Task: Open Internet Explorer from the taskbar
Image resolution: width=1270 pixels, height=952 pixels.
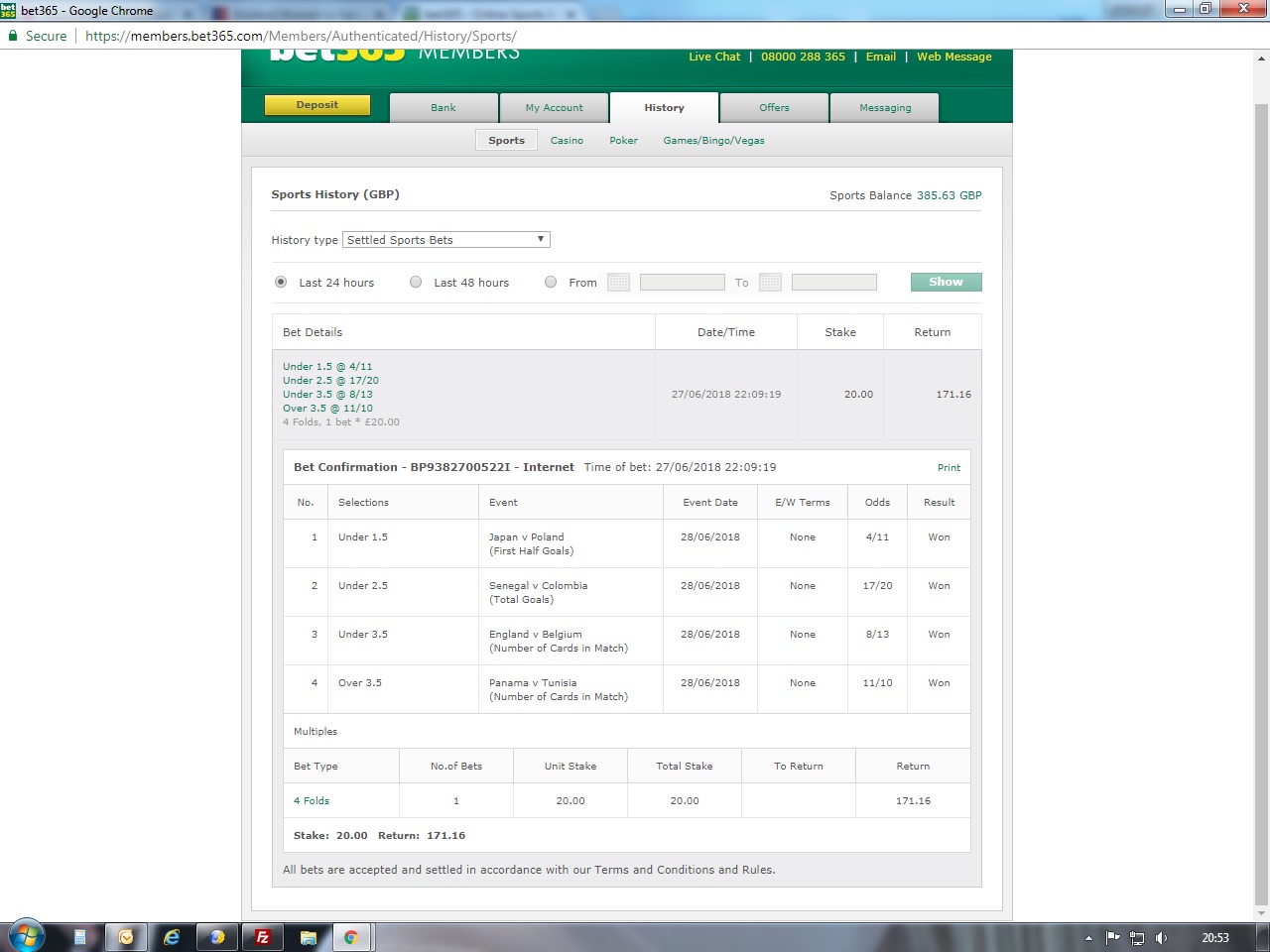Action: click(x=172, y=937)
